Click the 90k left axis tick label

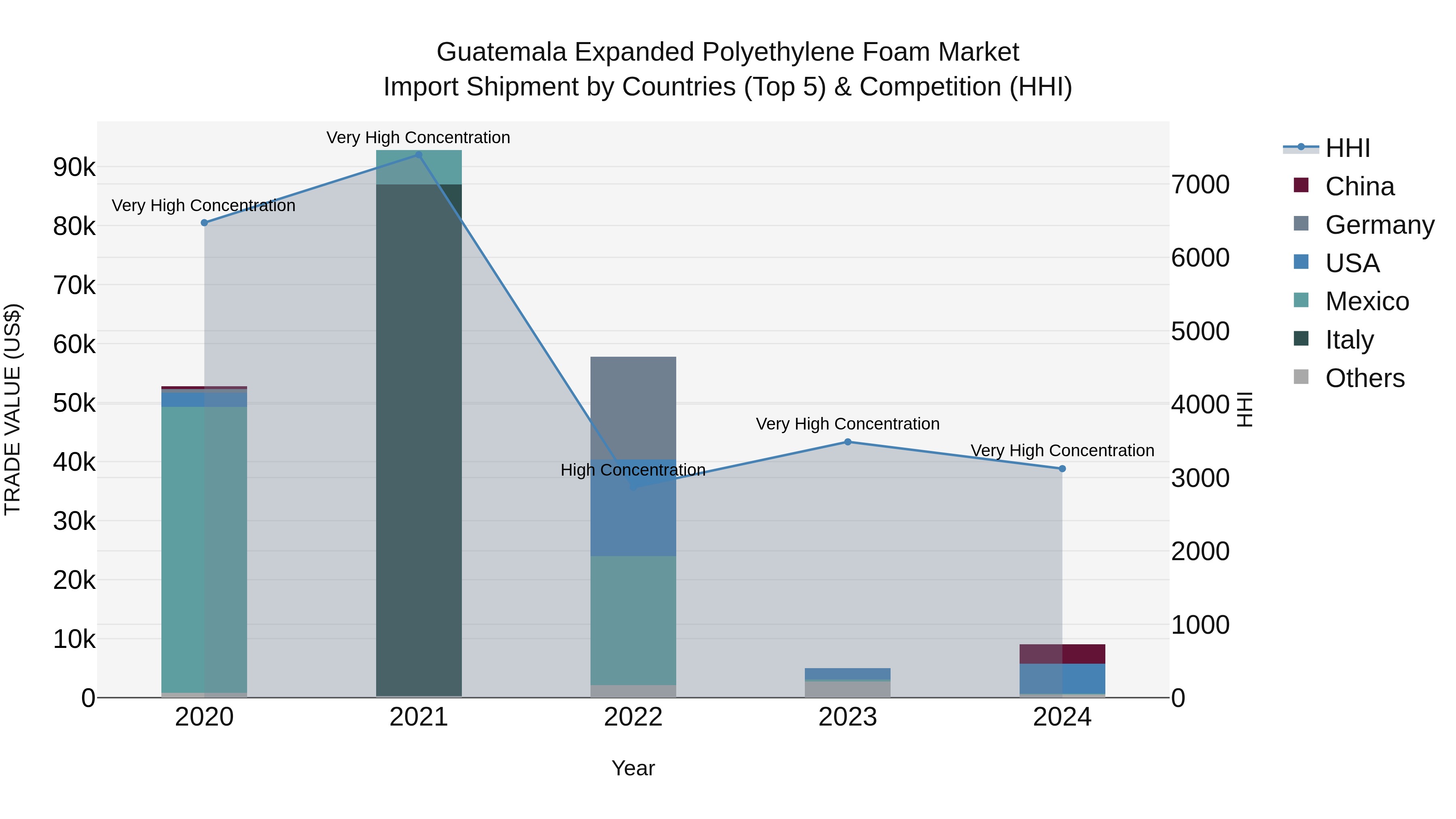point(74,167)
